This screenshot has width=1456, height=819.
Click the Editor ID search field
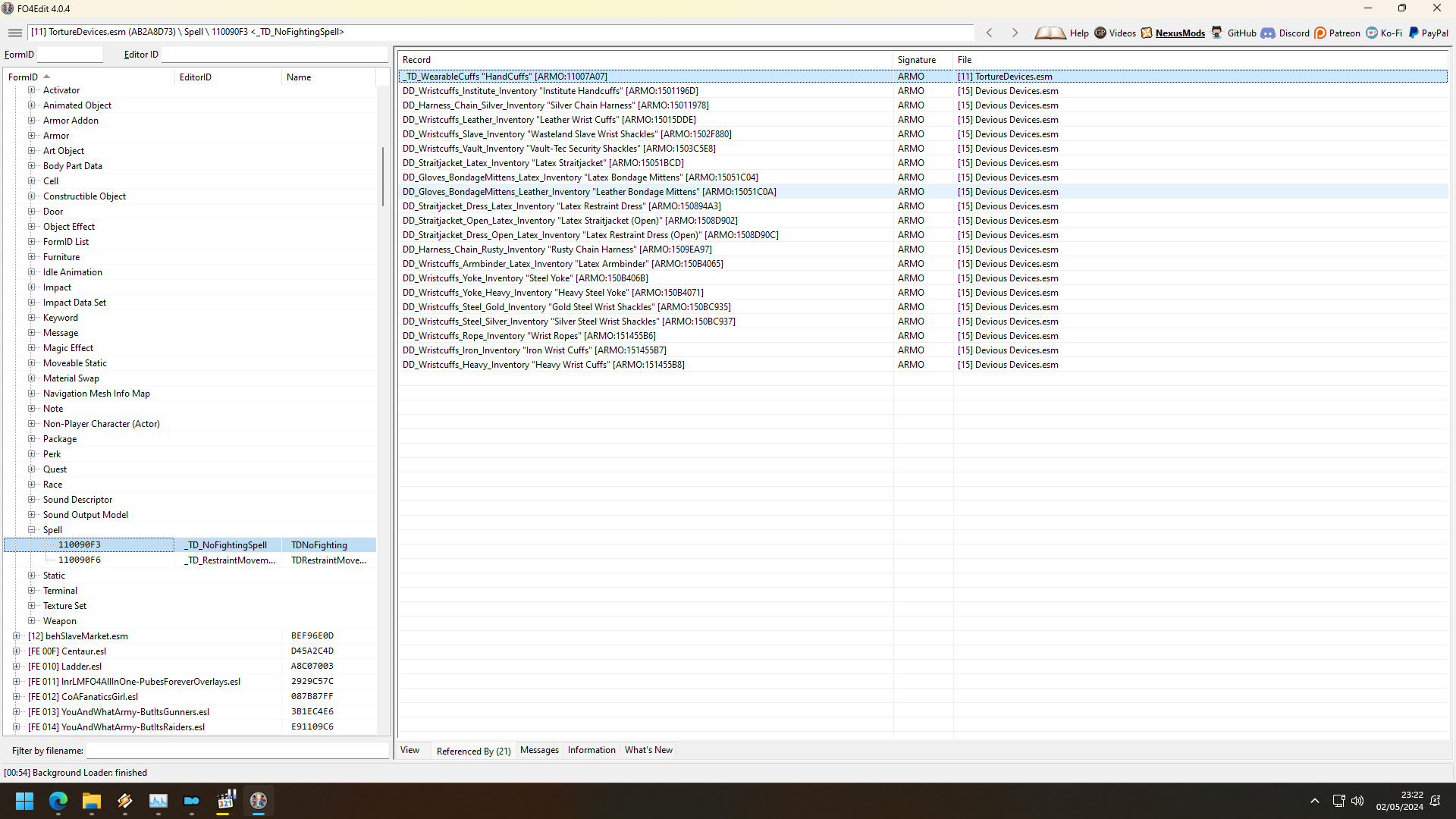275,55
